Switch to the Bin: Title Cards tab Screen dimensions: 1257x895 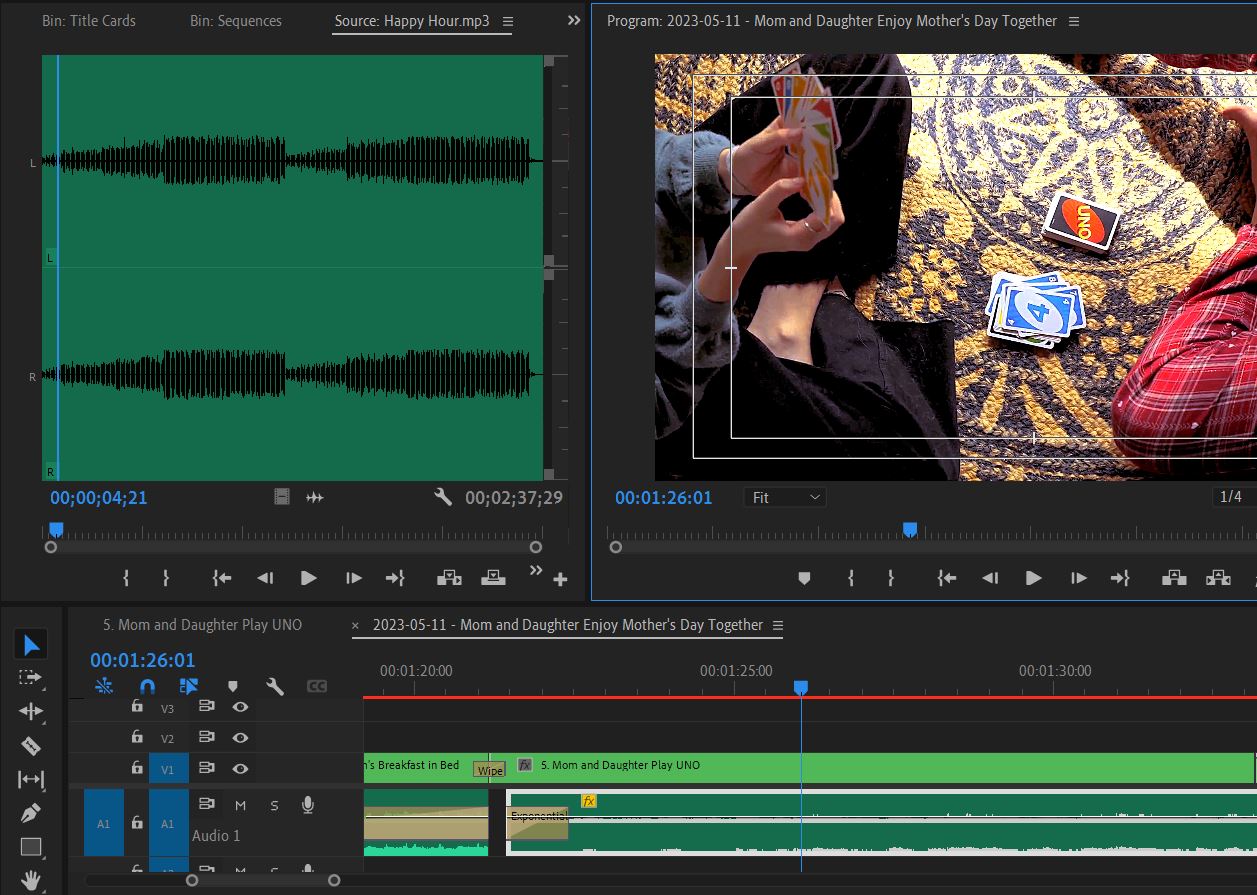[89, 21]
